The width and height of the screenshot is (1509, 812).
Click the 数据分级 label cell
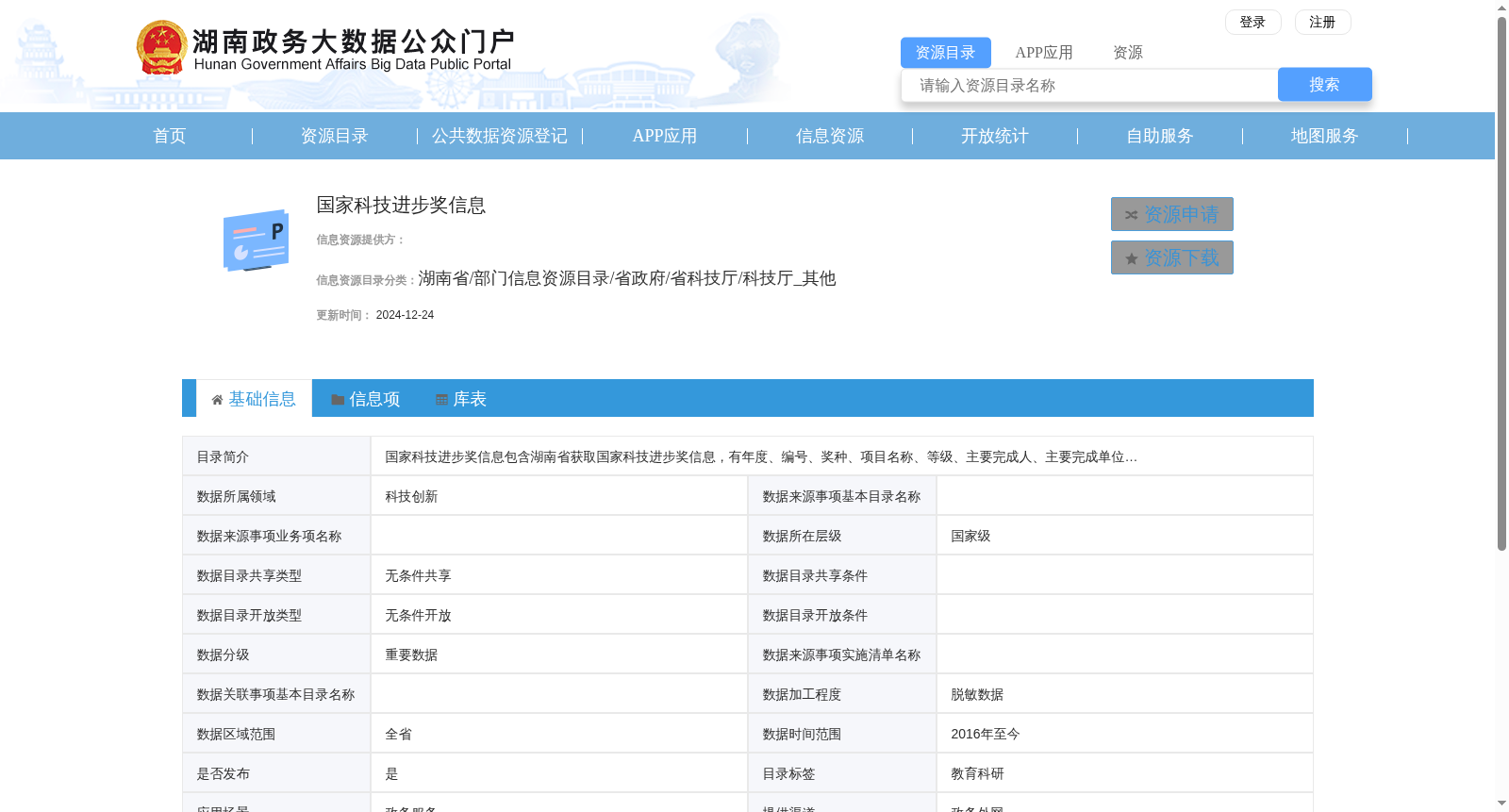coord(276,655)
